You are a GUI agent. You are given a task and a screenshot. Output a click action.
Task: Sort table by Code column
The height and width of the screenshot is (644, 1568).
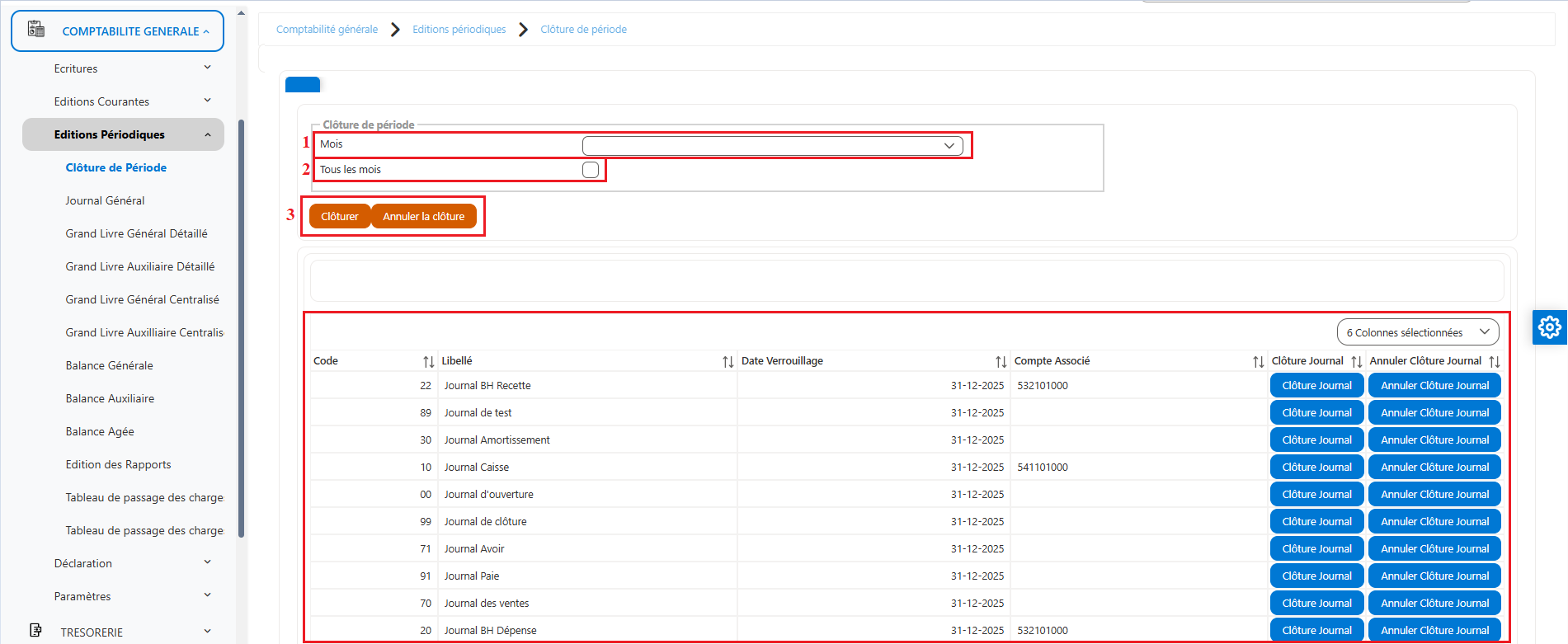pos(428,361)
